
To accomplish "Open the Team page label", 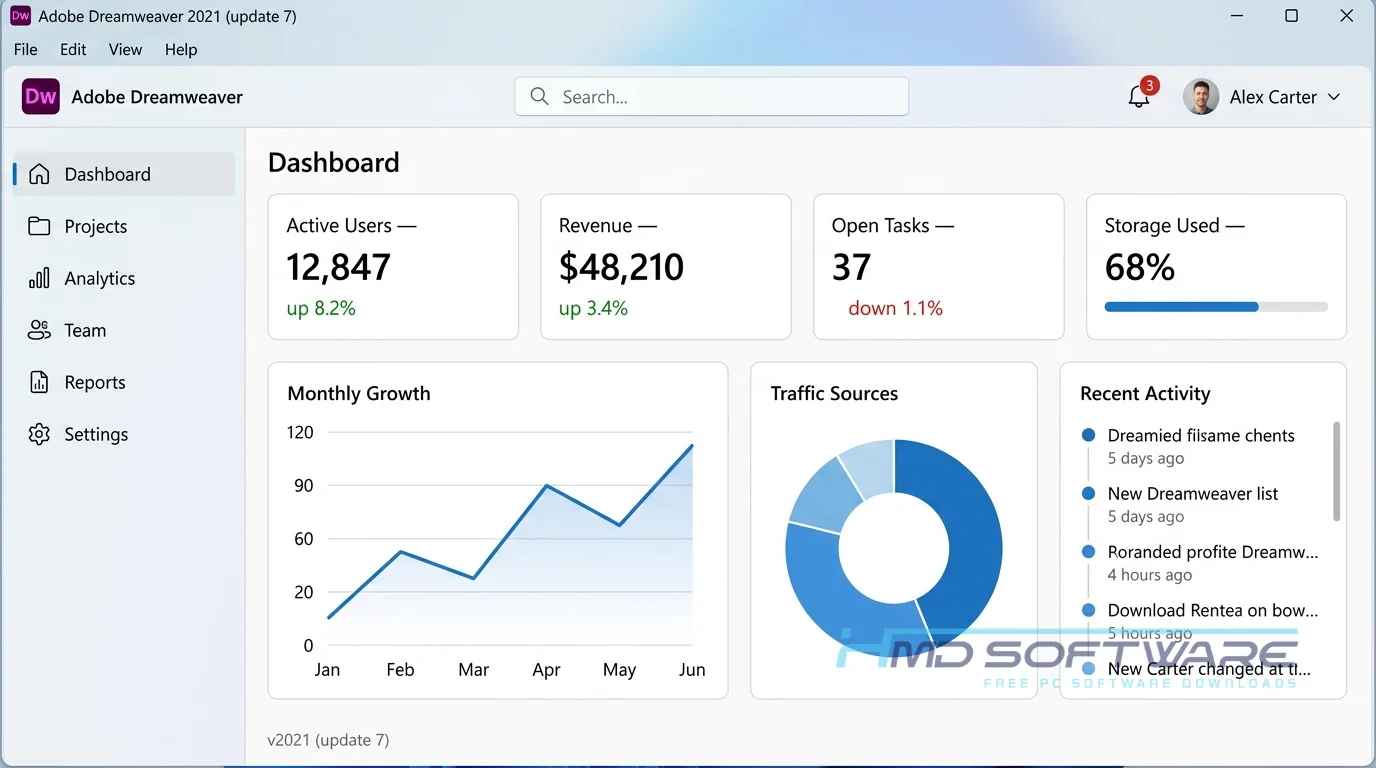I will coord(85,330).
